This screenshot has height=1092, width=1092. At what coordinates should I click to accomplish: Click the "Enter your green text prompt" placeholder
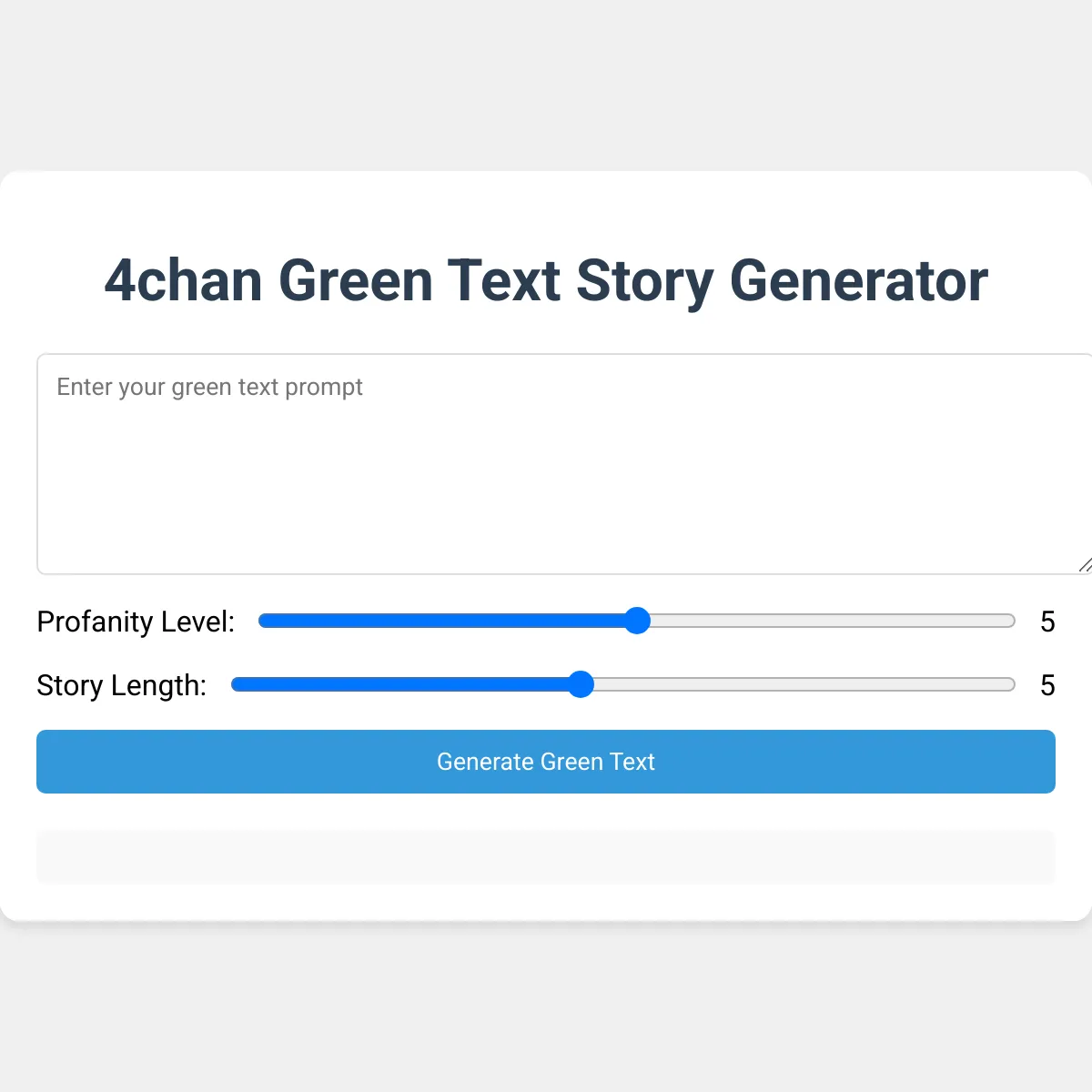[x=209, y=388]
